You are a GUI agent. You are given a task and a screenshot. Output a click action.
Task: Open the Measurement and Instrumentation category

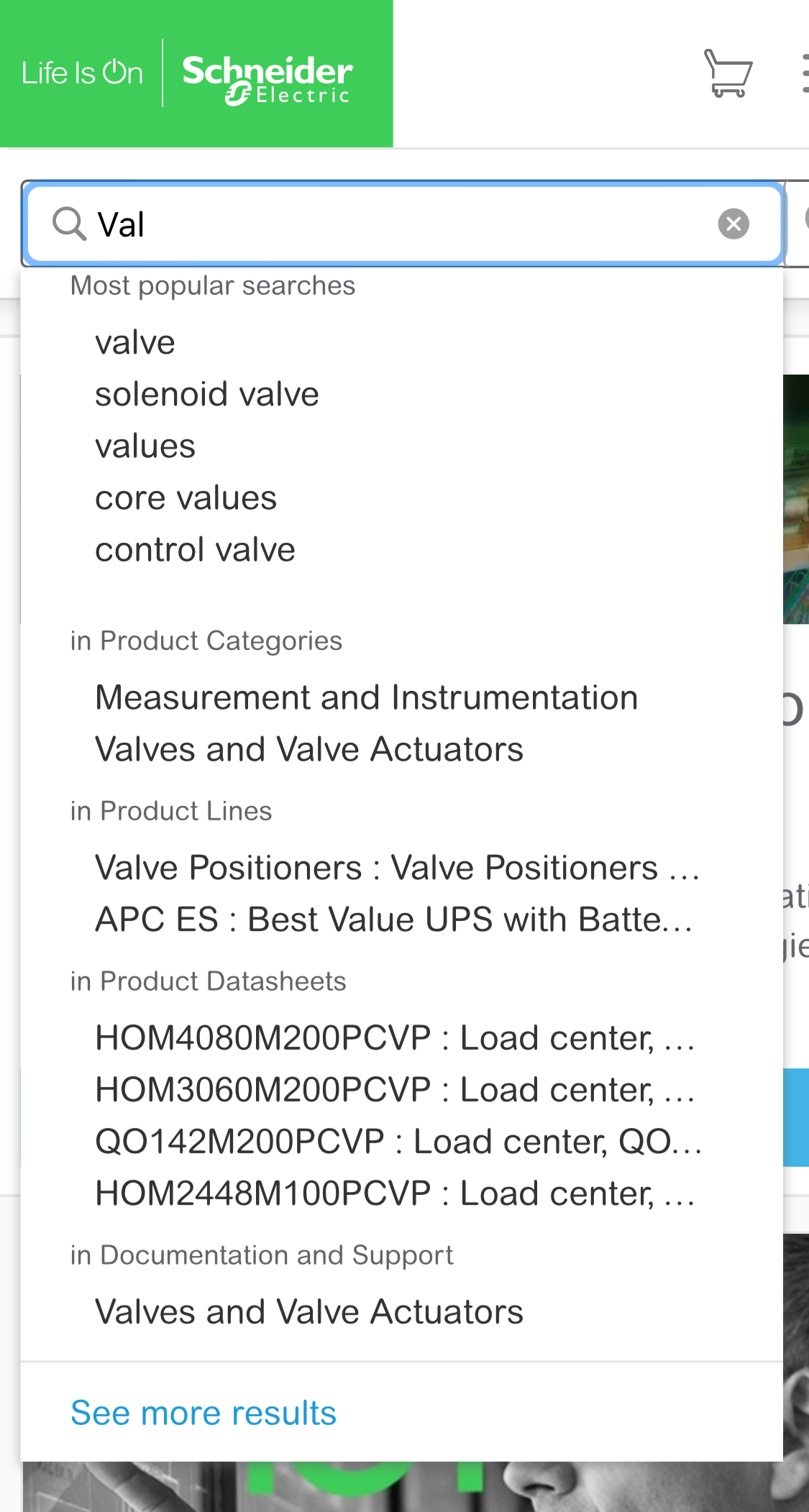click(x=367, y=696)
